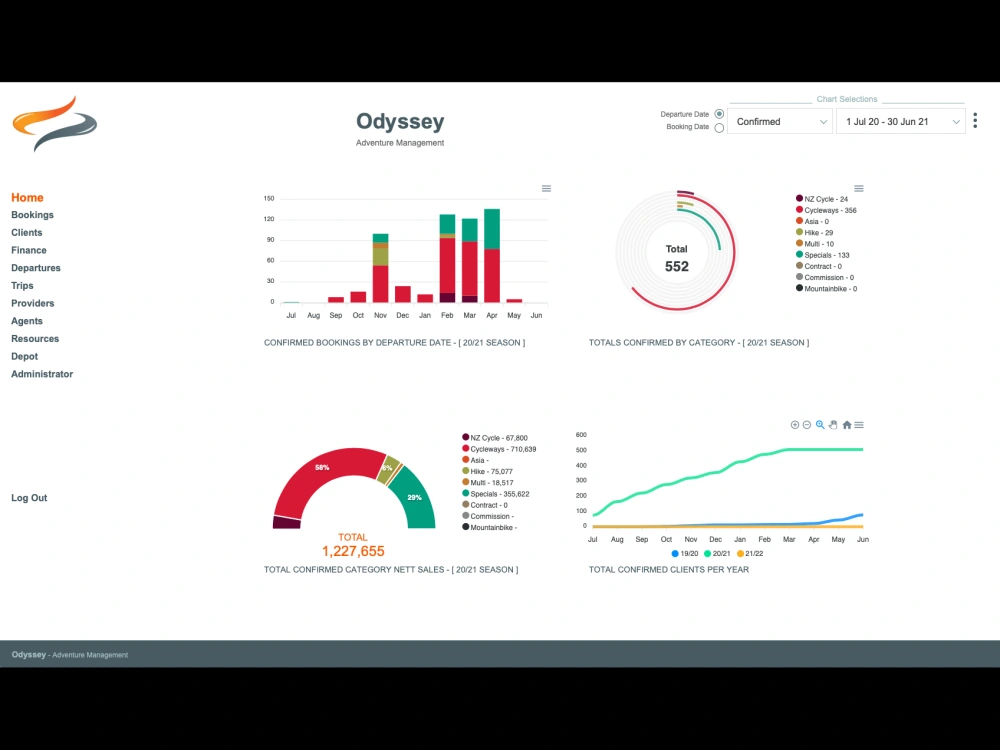1000x750 pixels.
Task: Click the Odyssey flame logo
Action: [x=54, y=122]
